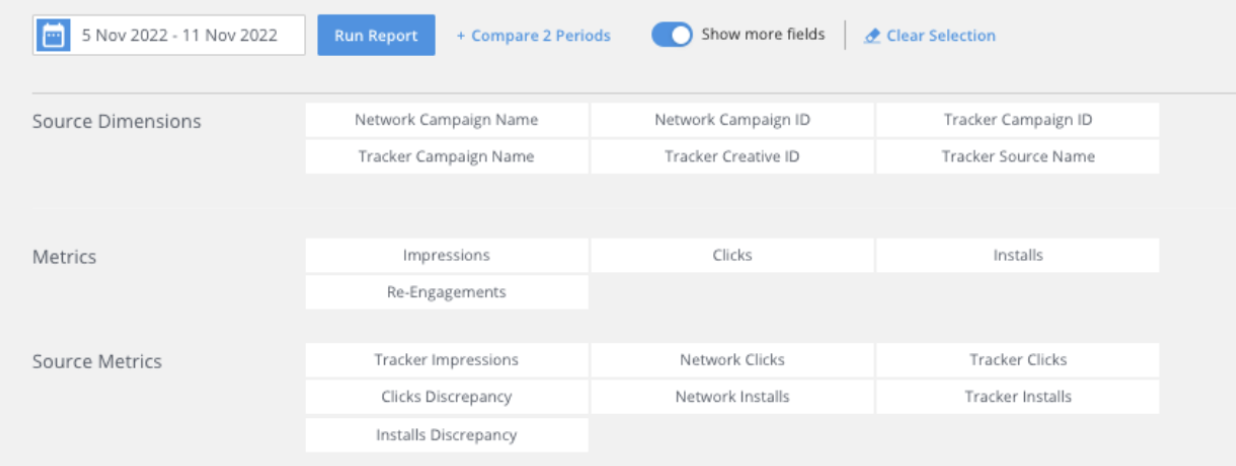Click the eraser icon next to Clear Selection
The image size is (1236, 466).
[x=872, y=36]
